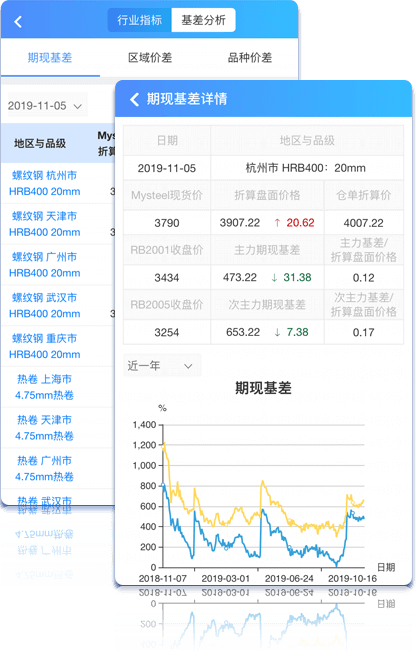The width and height of the screenshot is (417, 662).
Task: Go back from the 期现基差详情 panel
Action: coord(134,99)
